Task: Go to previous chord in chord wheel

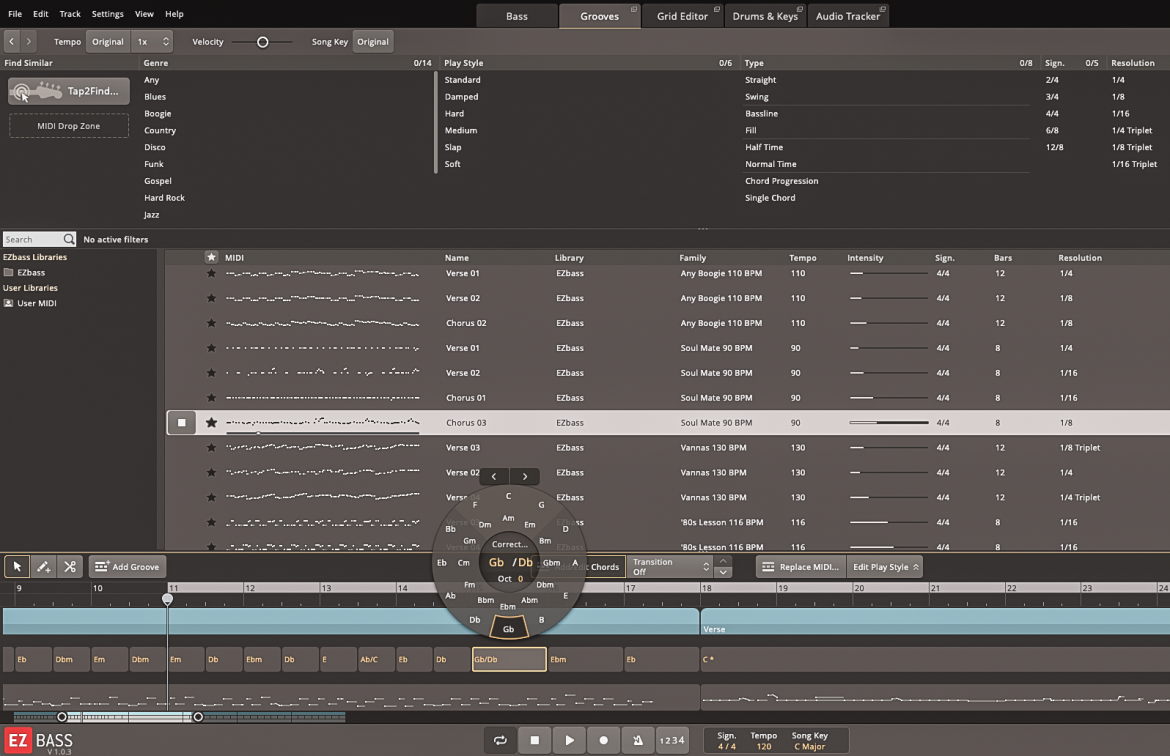Action: 494,476
